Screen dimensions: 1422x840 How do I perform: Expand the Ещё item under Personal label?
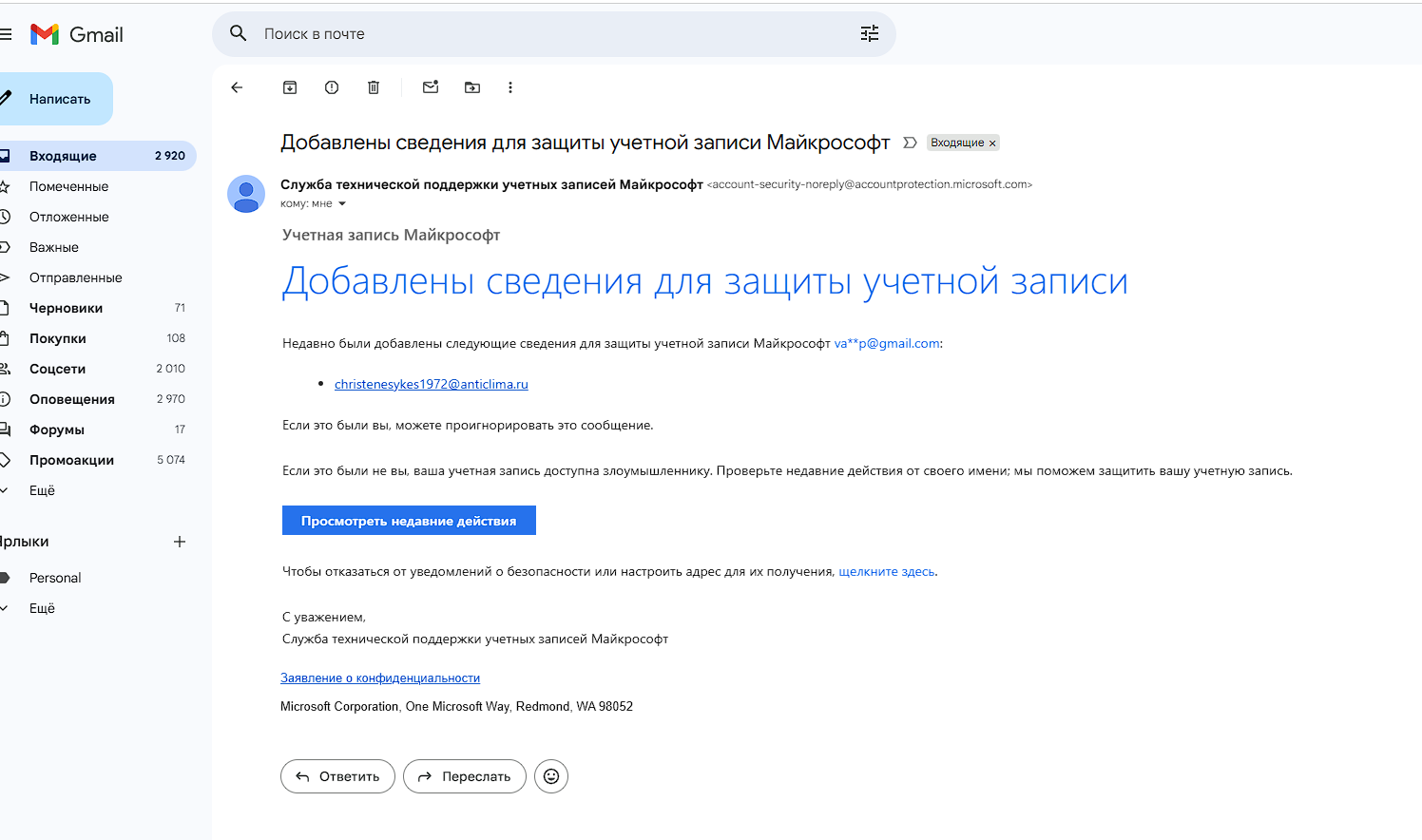pyautogui.click(x=42, y=608)
